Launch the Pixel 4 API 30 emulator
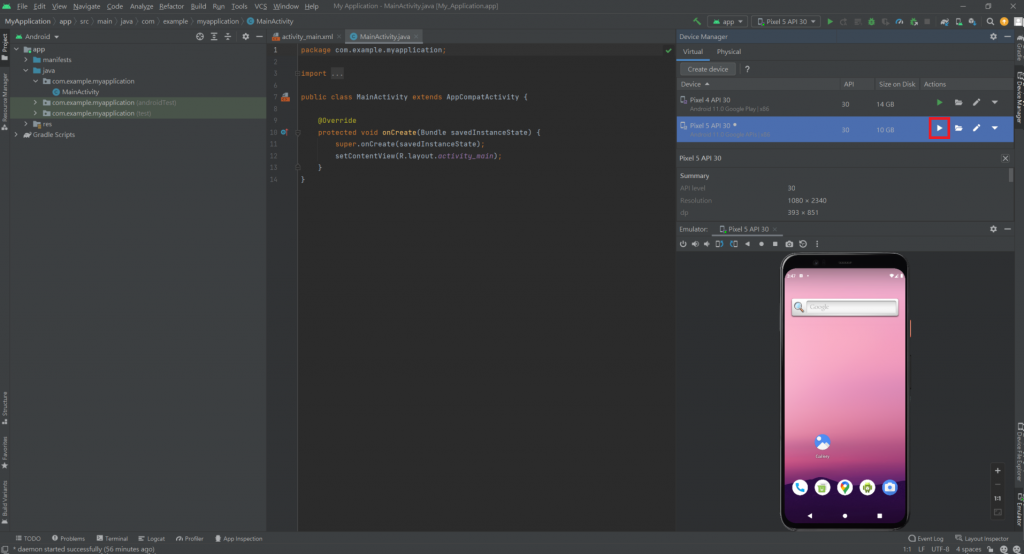The image size is (1024, 554). tap(939, 103)
